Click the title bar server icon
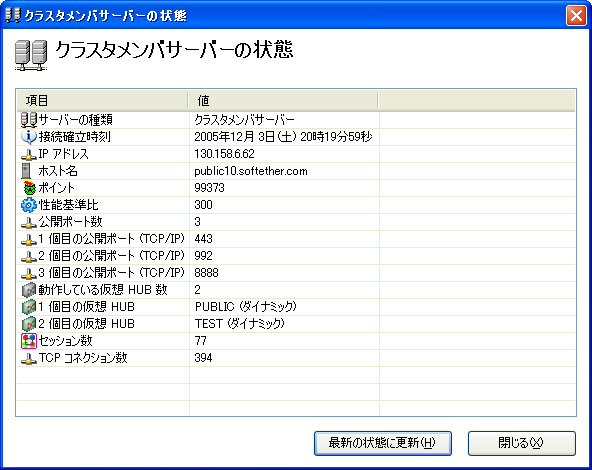 [x=13, y=15]
